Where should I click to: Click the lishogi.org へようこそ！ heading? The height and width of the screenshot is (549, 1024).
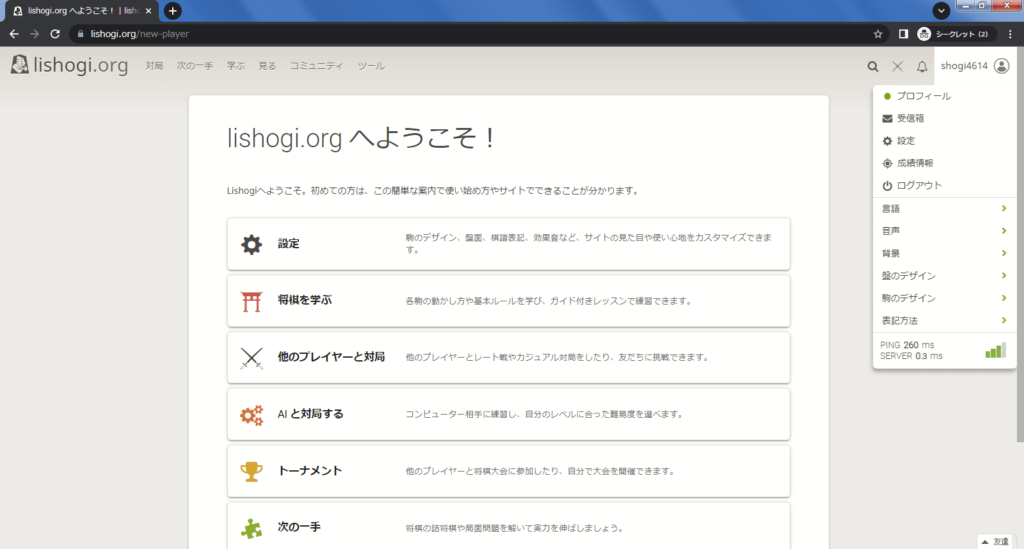(x=362, y=138)
